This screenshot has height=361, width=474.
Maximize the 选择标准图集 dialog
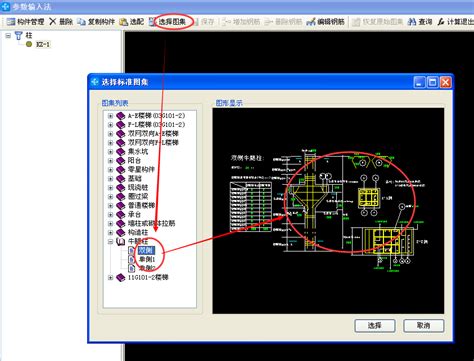click(433, 82)
